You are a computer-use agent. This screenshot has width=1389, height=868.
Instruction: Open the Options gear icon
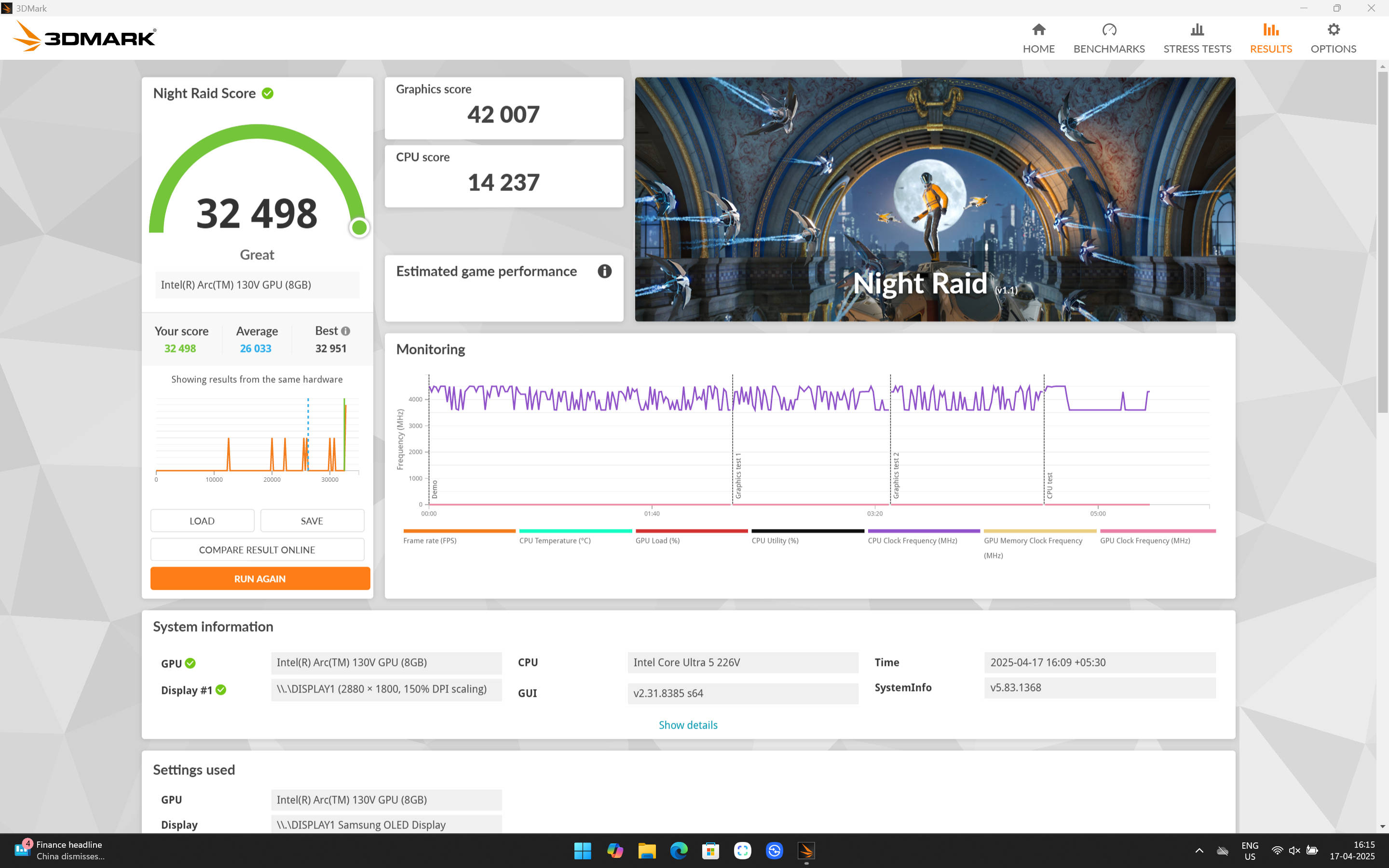(x=1334, y=29)
